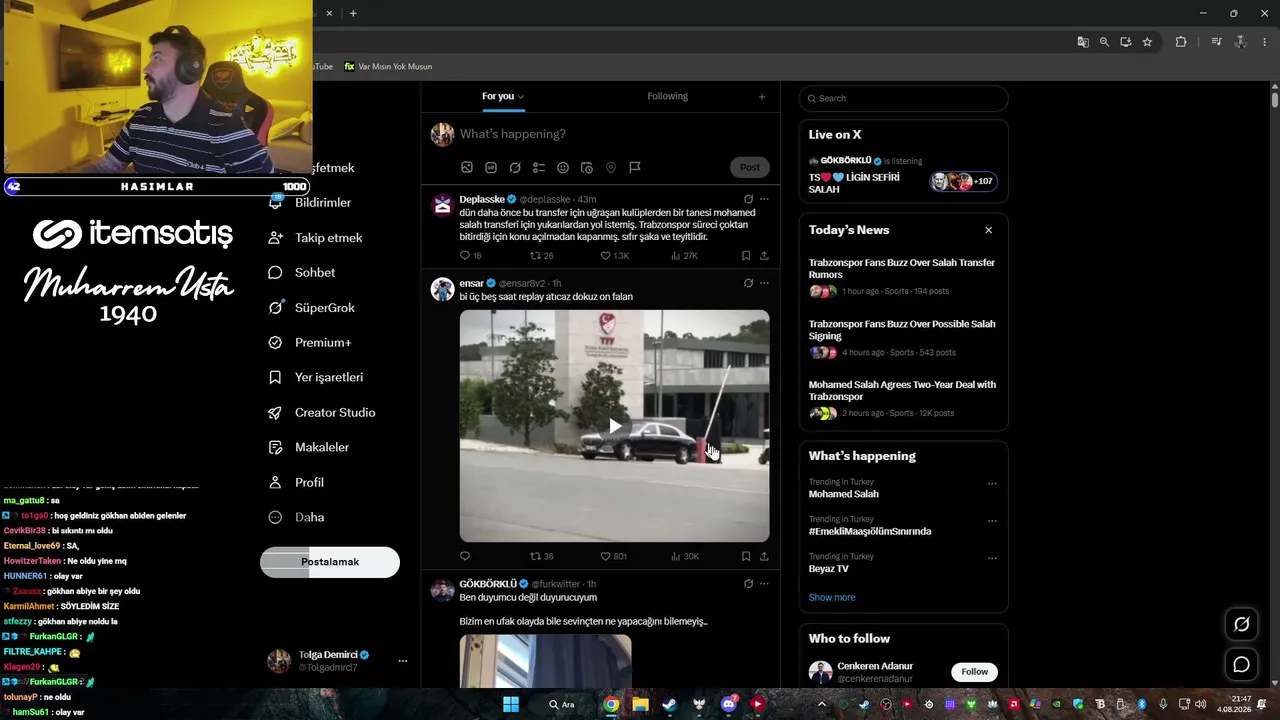Expand the Daha sidebar menu
This screenshot has width=1280, height=720.
point(296,518)
